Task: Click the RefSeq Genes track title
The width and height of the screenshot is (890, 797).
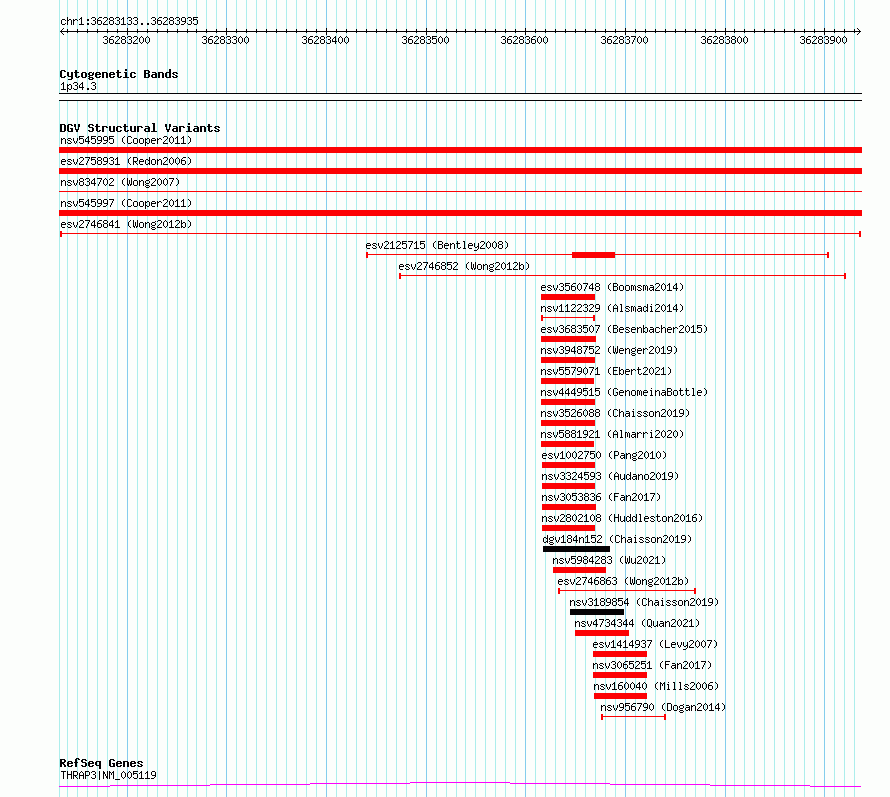Action: [x=101, y=763]
